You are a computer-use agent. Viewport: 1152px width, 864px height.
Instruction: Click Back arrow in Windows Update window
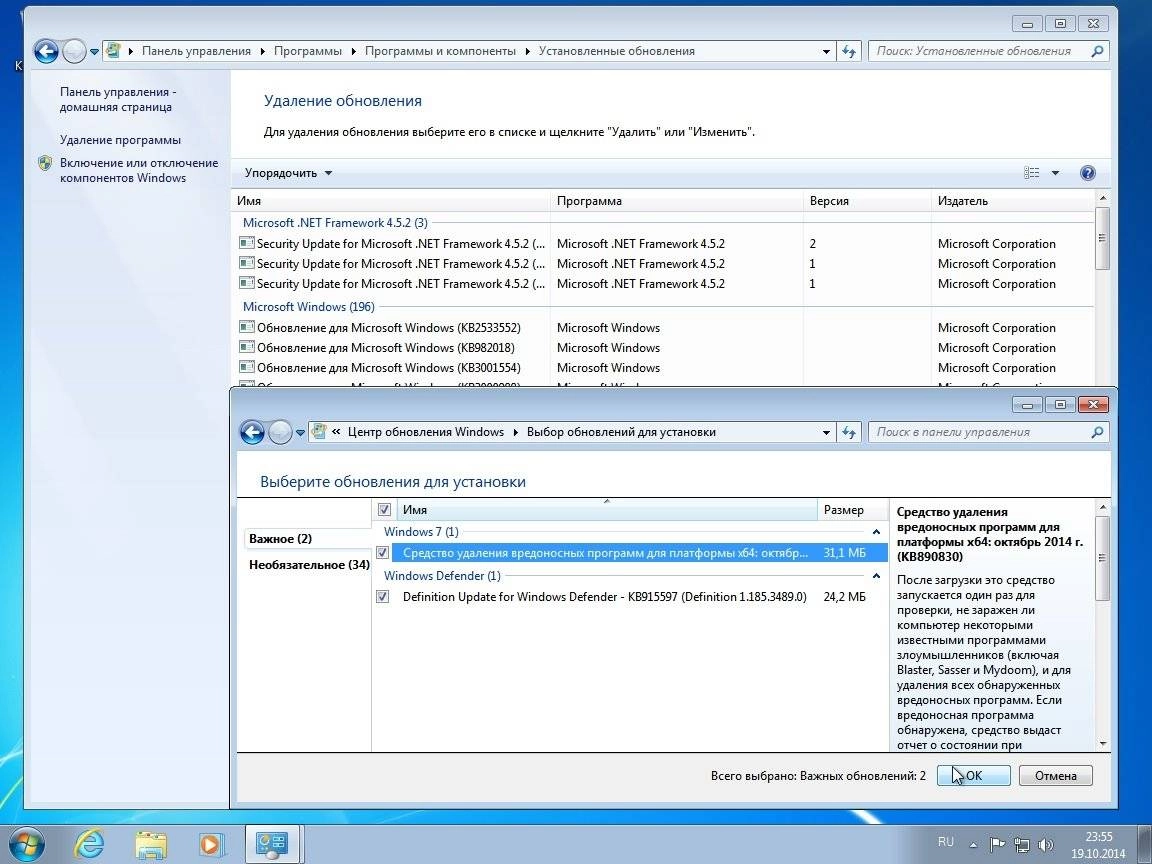click(252, 433)
